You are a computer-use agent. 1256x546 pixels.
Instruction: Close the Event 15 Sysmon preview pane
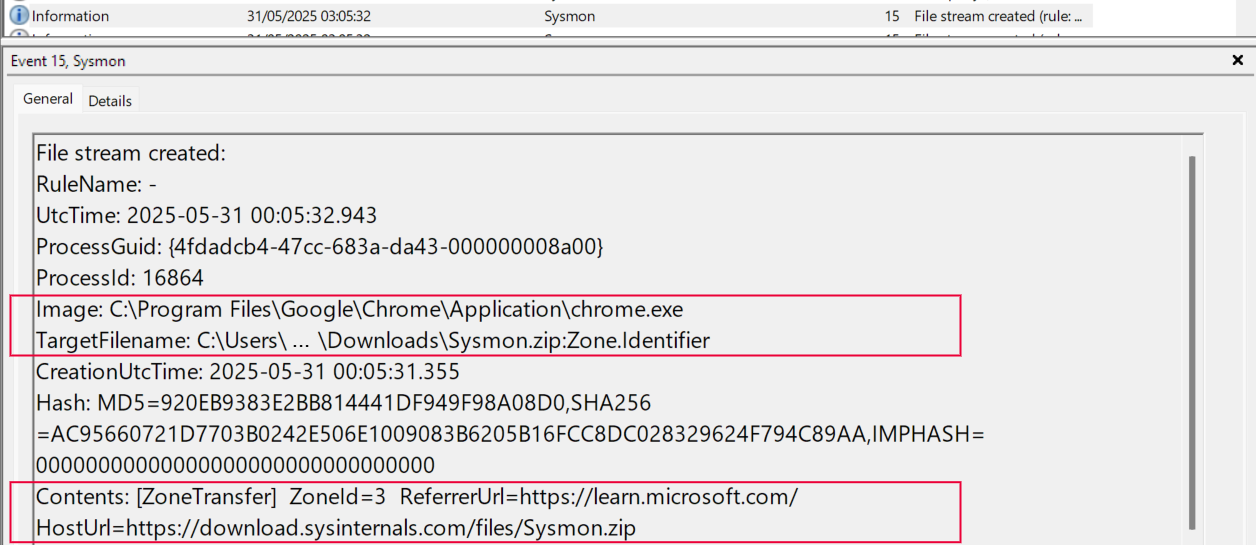[1238, 61]
